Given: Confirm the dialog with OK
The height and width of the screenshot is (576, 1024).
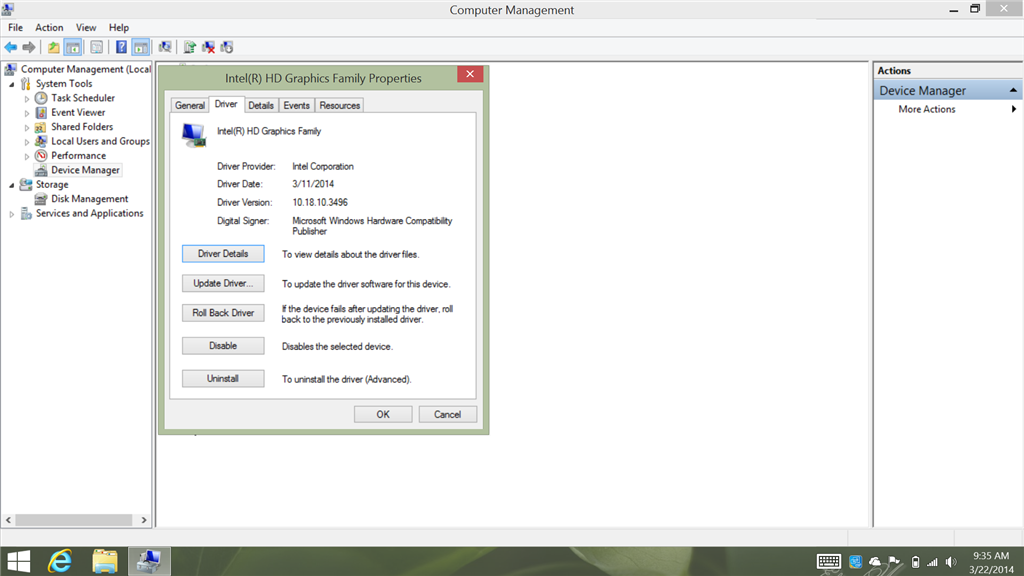Looking at the screenshot, I should (383, 414).
